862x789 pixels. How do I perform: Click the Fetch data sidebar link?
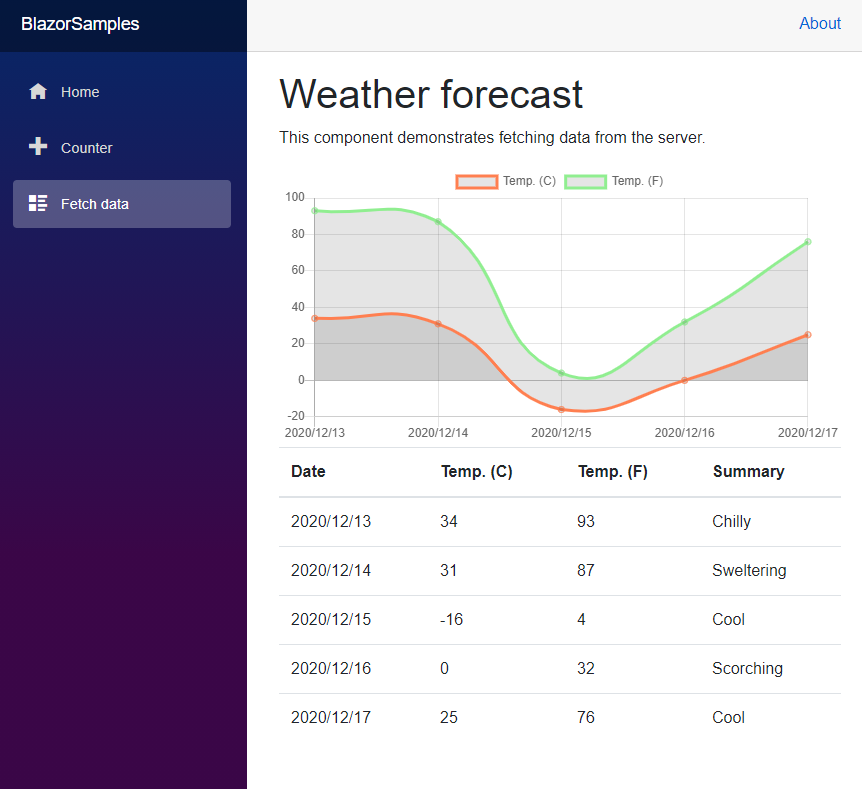94,203
